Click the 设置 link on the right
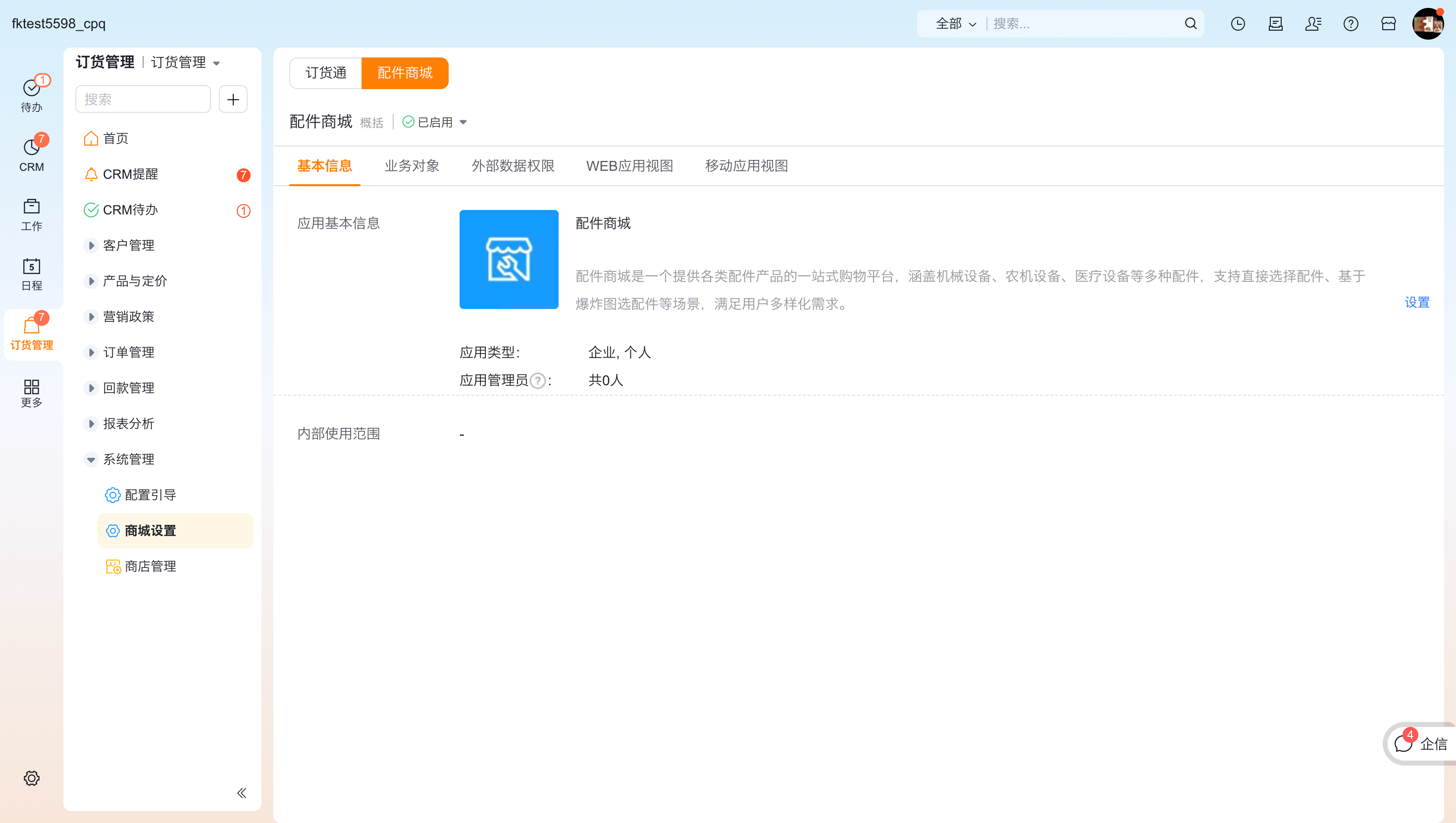This screenshot has width=1456, height=823. coord(1416,303)
